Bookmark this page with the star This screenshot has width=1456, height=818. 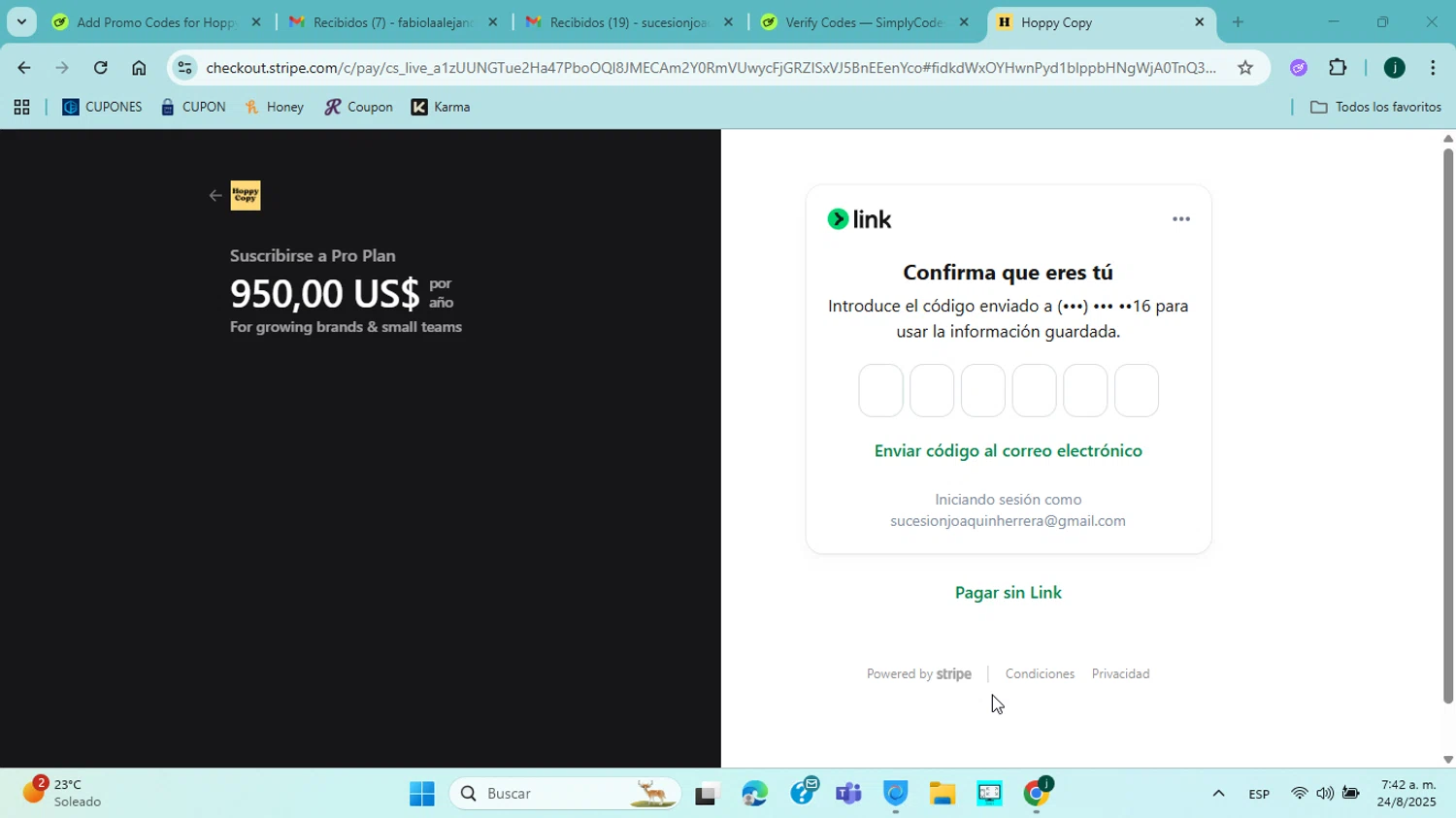click(1245, 68)
